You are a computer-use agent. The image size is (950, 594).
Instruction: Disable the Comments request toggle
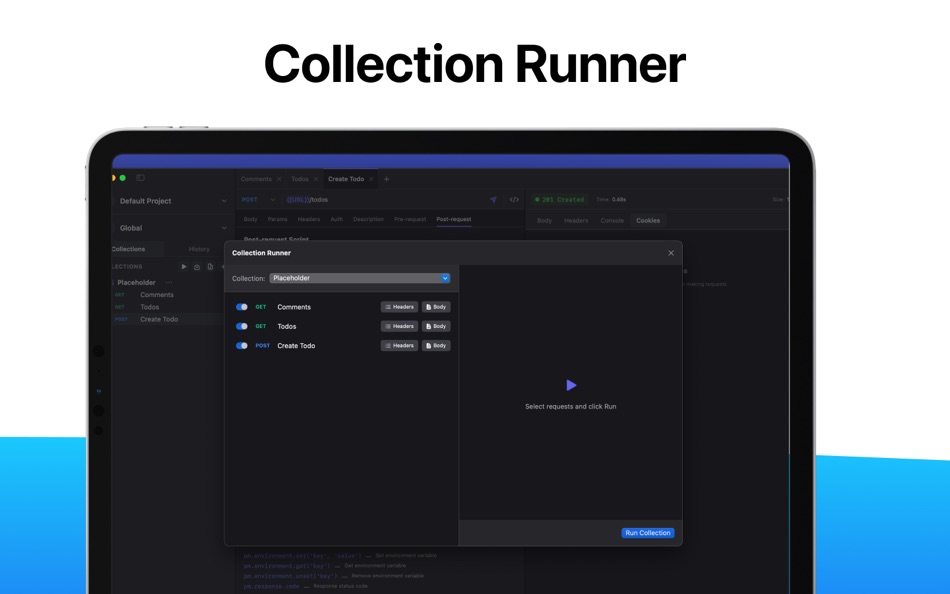(242, 307)
